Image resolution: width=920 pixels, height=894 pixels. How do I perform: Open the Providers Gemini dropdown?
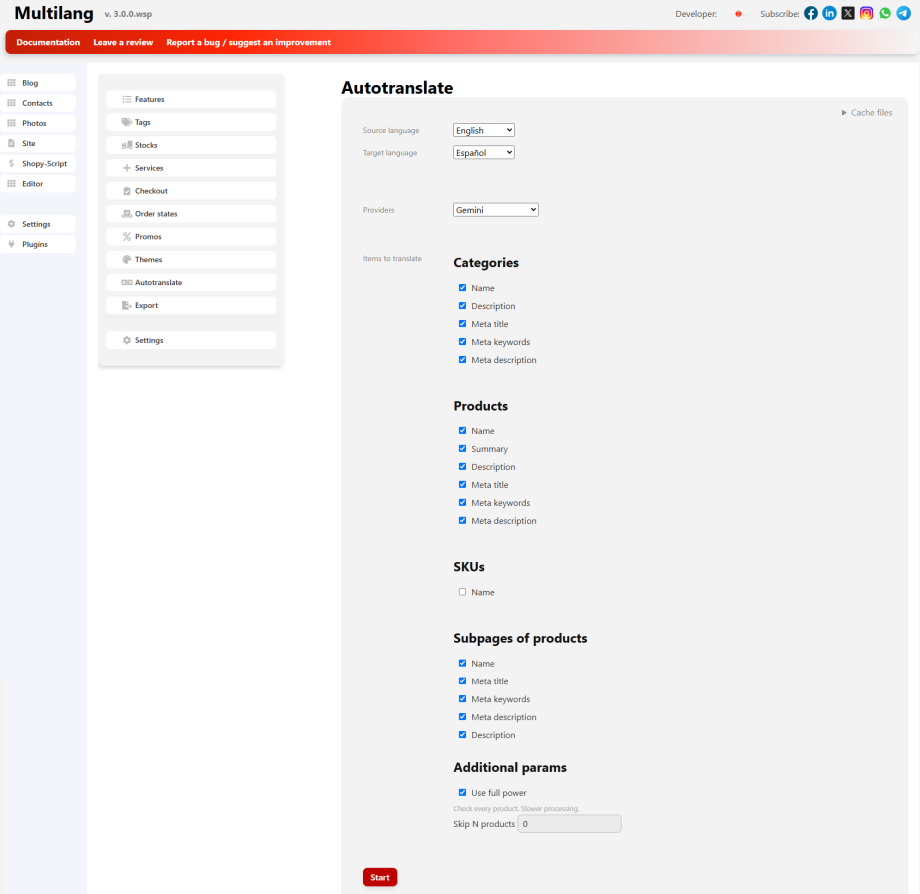pyautogui.click(x=496, y=210)
